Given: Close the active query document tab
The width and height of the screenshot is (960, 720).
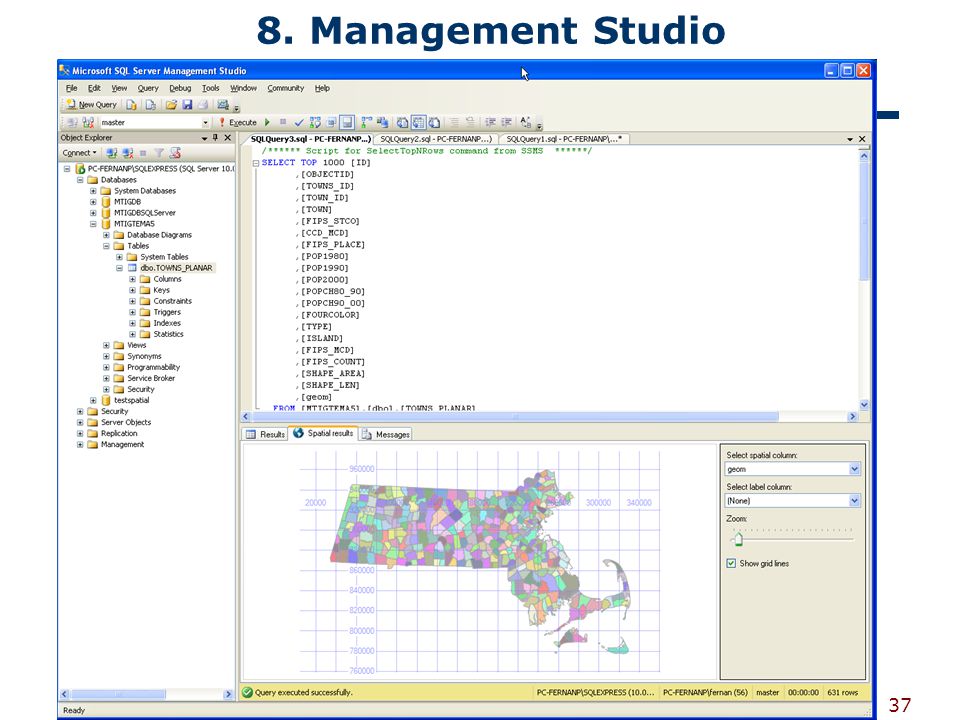Looking at the screenshot, I should (x=862, y=139).
